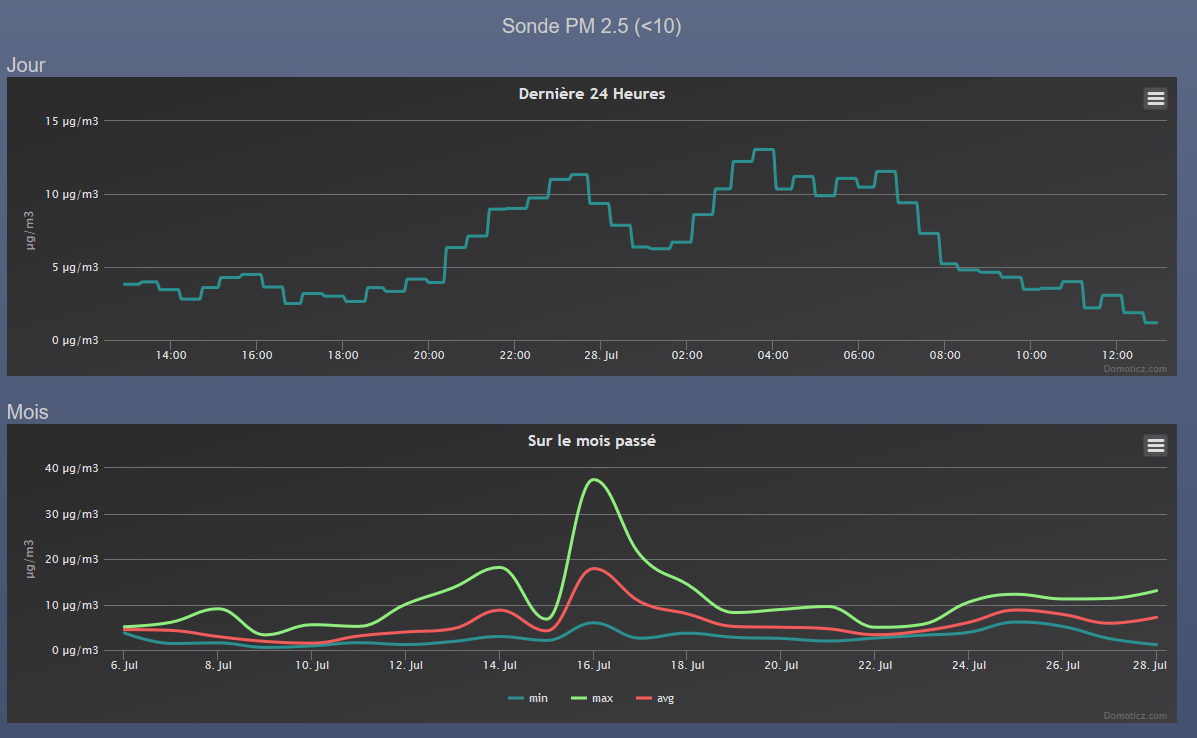Click the 14:00 time axis label
Image resolution: width=1197 pixels, height=738 pixels.
tap(171, 355)
